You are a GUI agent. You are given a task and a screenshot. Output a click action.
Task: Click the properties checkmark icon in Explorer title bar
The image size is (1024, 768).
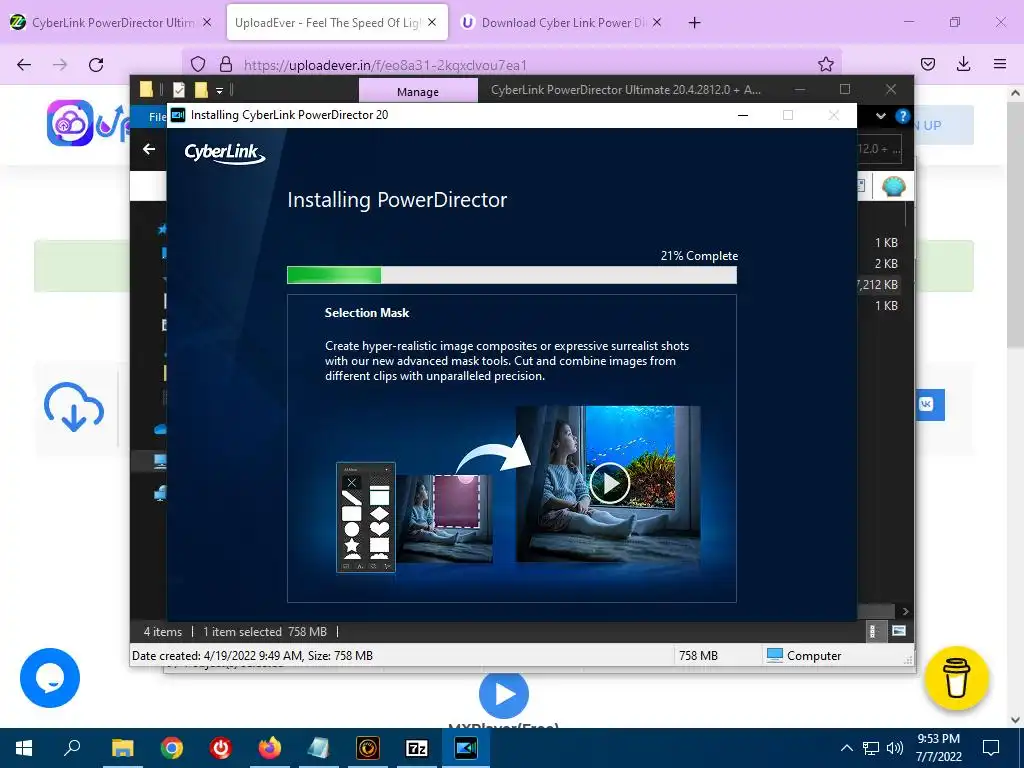tap(179, 89)
